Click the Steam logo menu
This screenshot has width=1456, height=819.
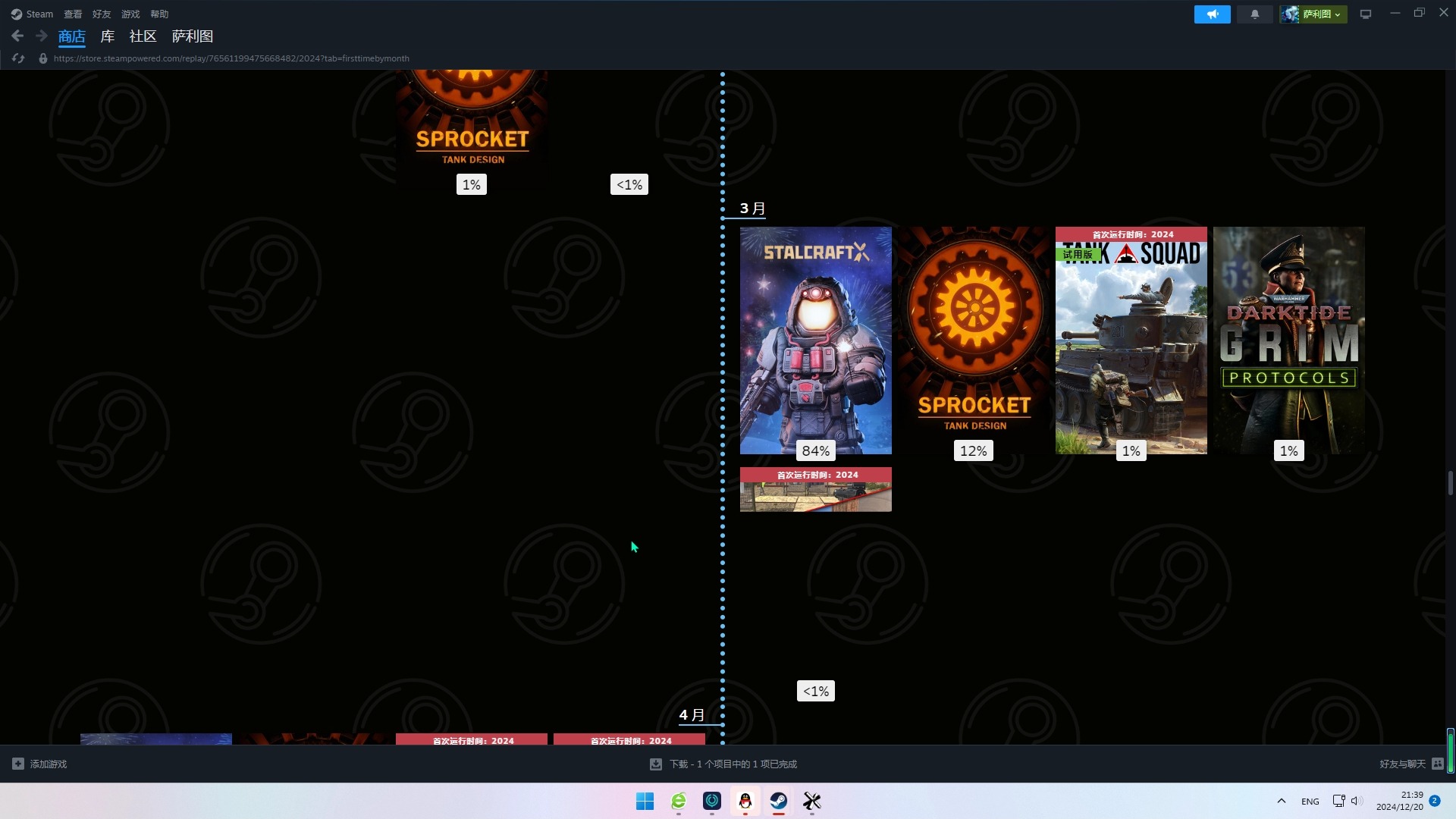[32, 14]
